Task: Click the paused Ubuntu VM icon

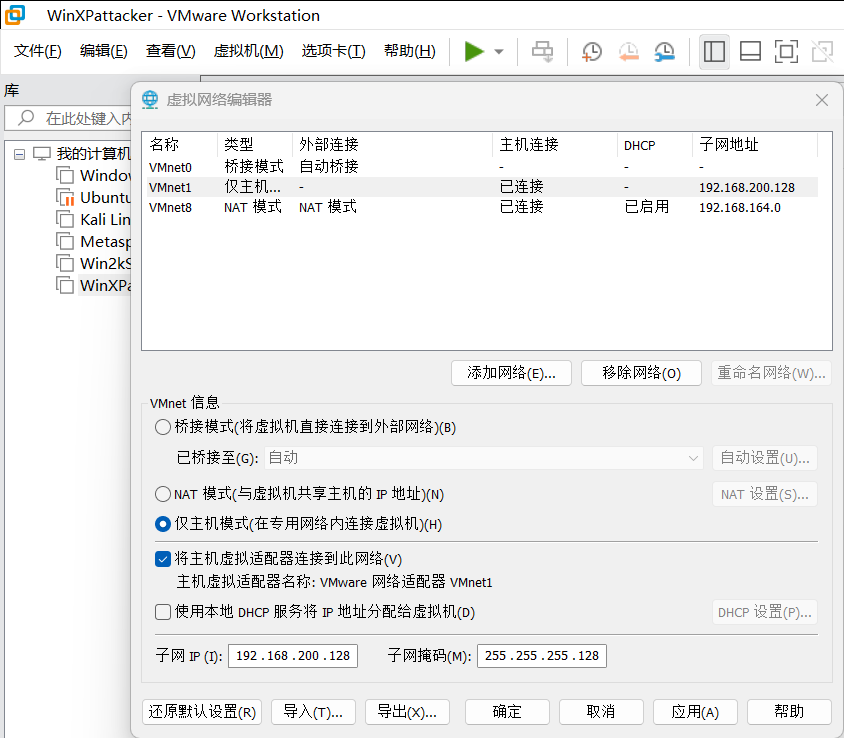Action: [65, 198]
